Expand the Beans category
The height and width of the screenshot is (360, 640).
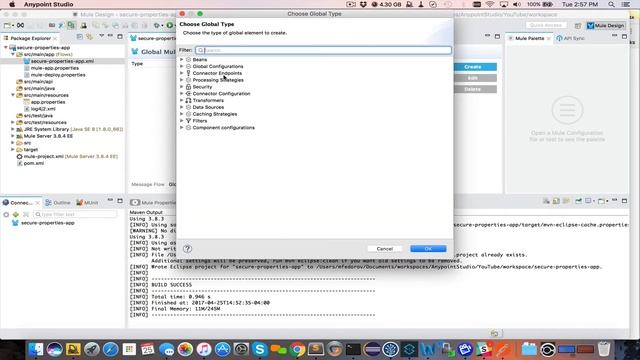pos(182,60)
